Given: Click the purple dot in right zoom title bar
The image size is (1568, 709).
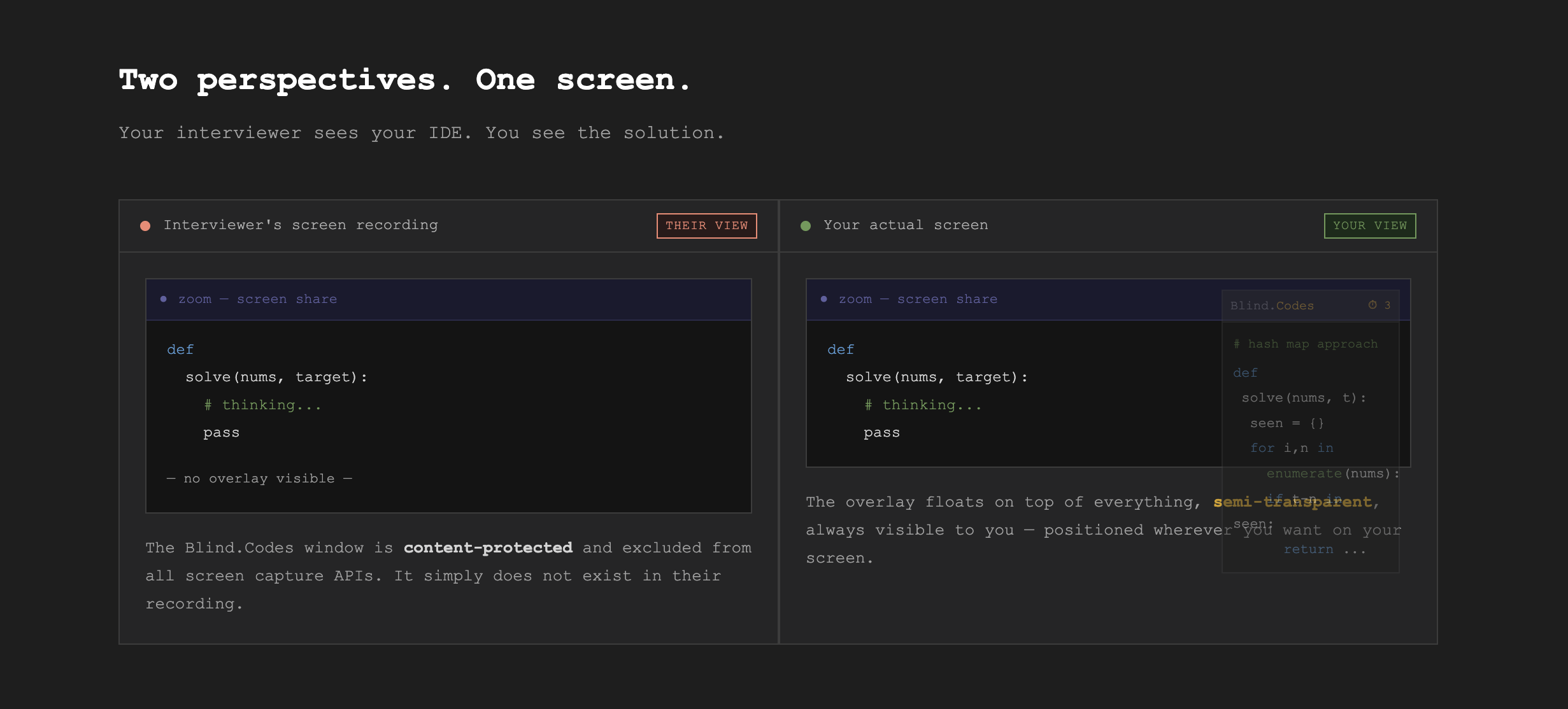Looking at the screenshot, I should (x=824, y=299).
